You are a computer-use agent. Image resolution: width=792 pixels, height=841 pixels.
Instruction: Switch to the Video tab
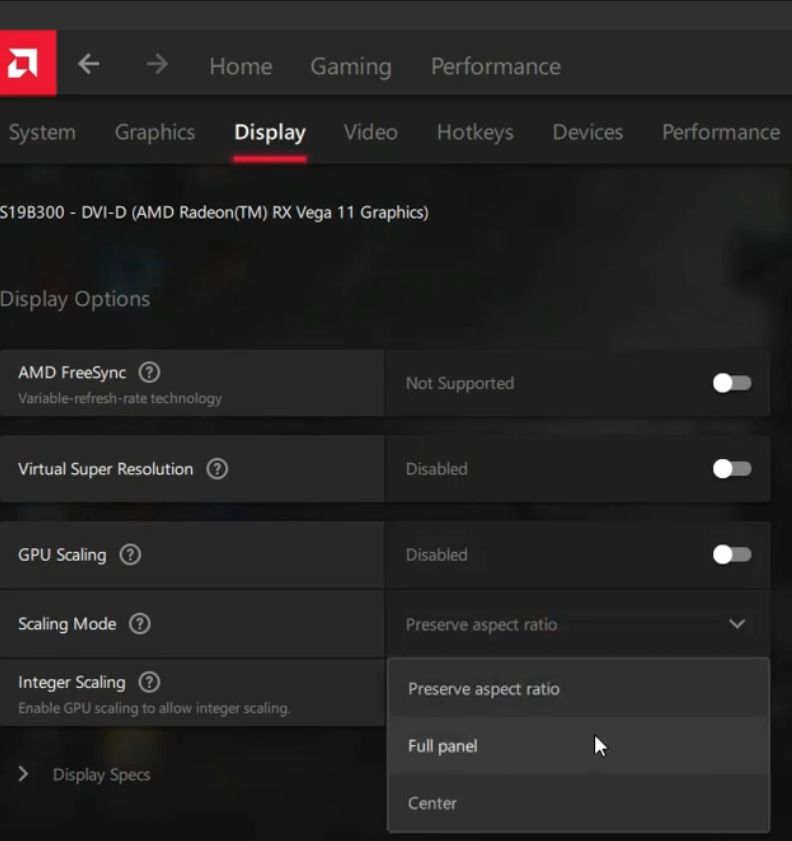click(x=371, y=132)
